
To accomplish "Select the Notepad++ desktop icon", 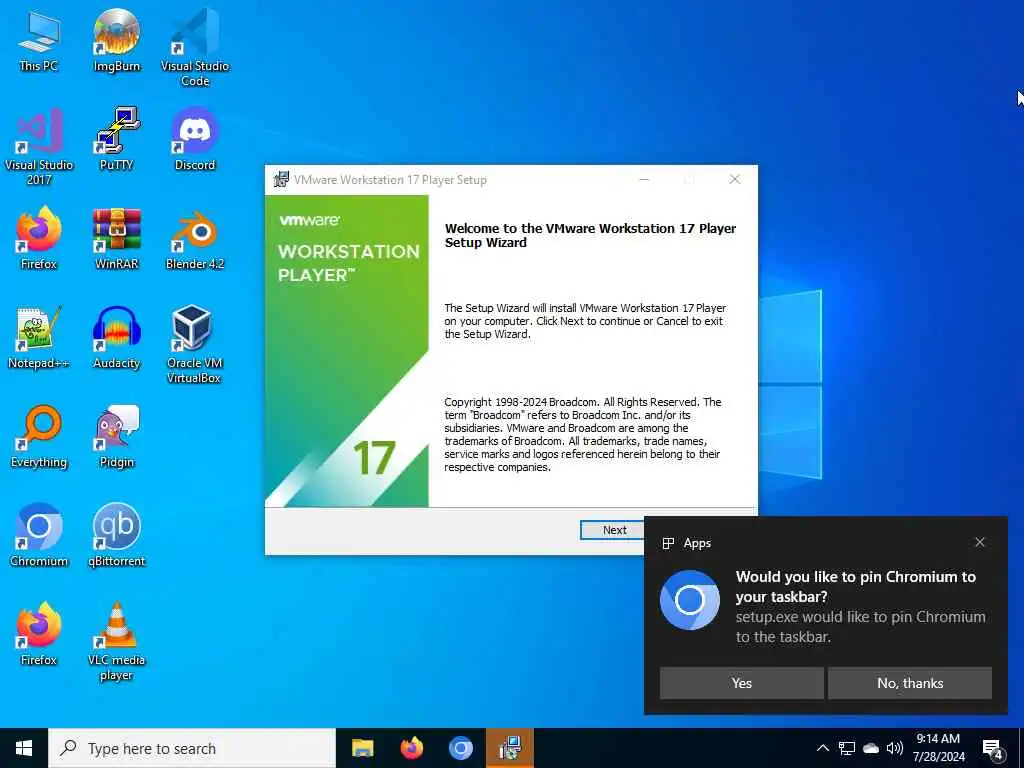I will (x=39, y=337).
